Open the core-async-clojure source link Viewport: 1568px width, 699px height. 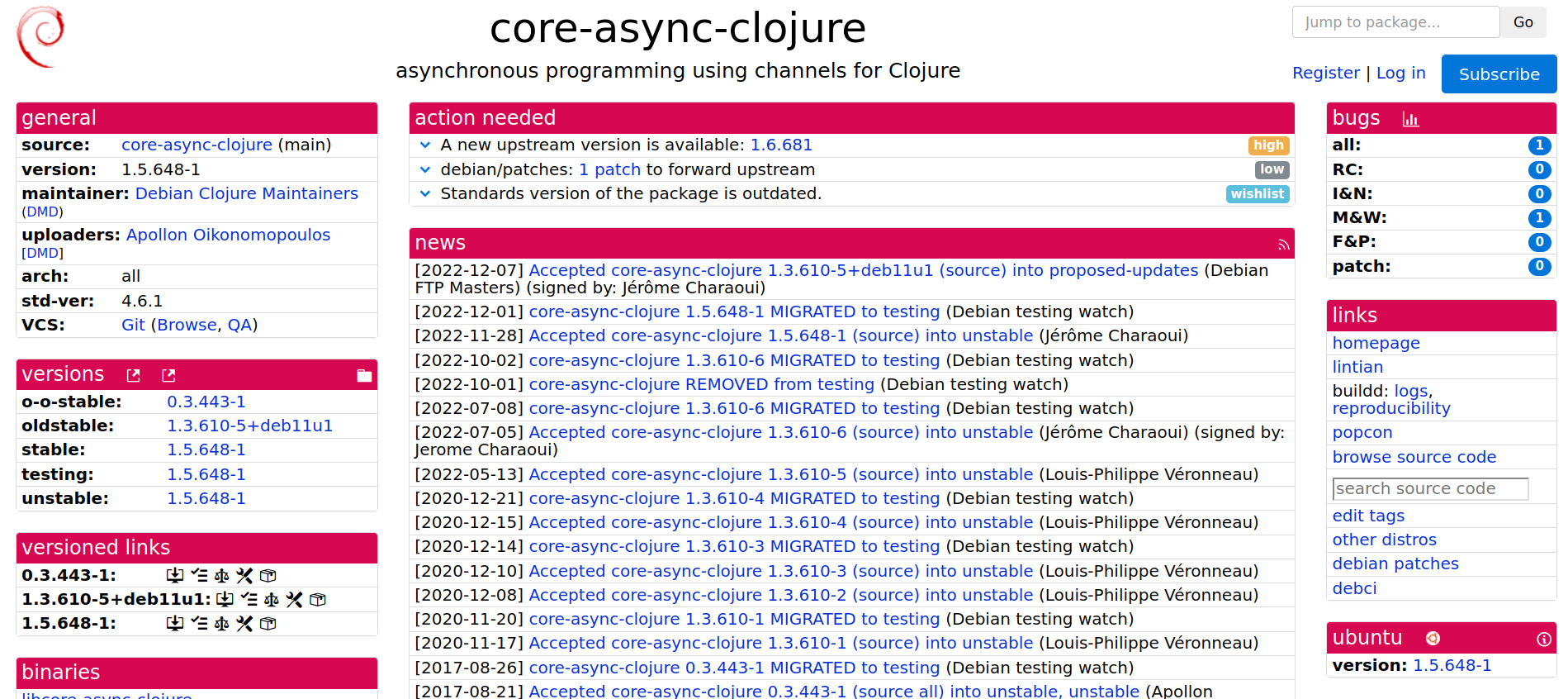coord(197,145)
